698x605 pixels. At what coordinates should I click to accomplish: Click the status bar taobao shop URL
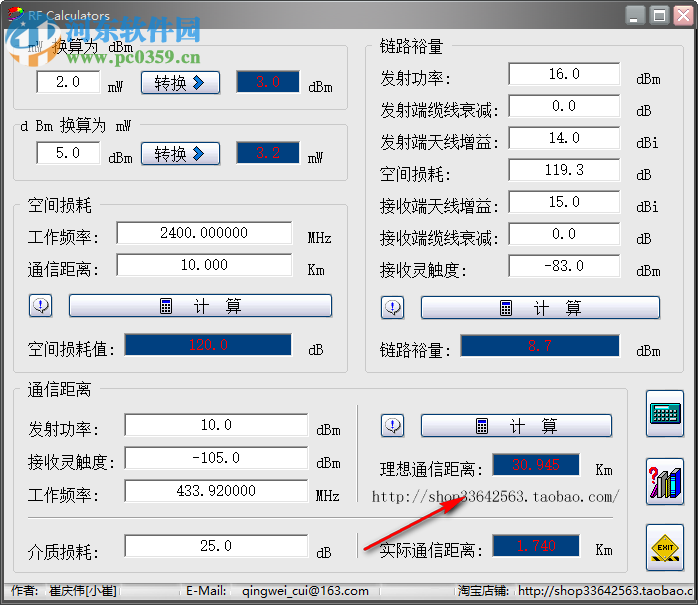(x=606, y=591)
